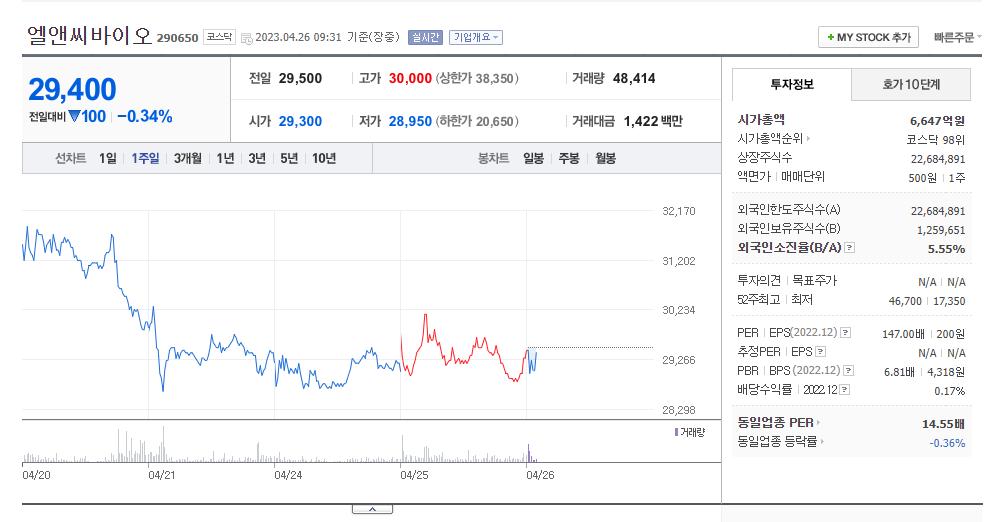Screen dimensions: 1004x522
Task: Click the 코스닥 98위 rank text
Action: (935, 140)
